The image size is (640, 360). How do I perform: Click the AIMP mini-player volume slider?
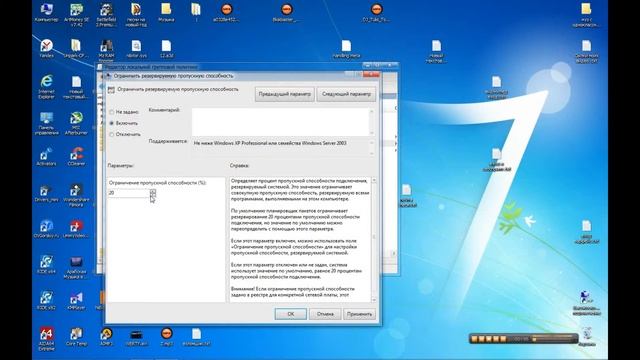(x=553, y=338)
